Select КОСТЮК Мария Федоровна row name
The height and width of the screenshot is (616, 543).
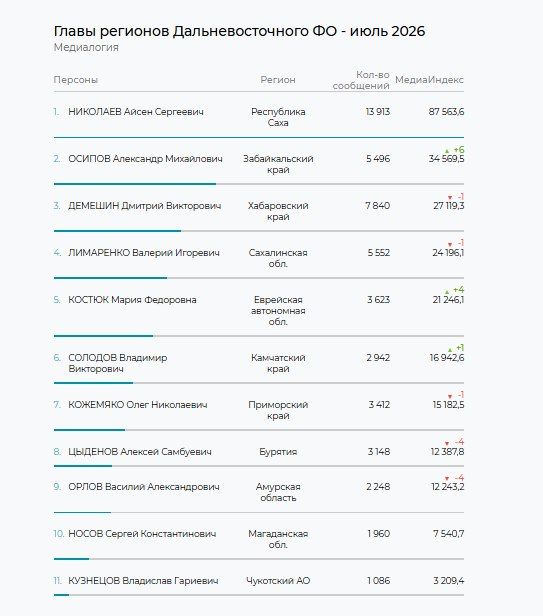pyautogui.click(x=132, y=300)
